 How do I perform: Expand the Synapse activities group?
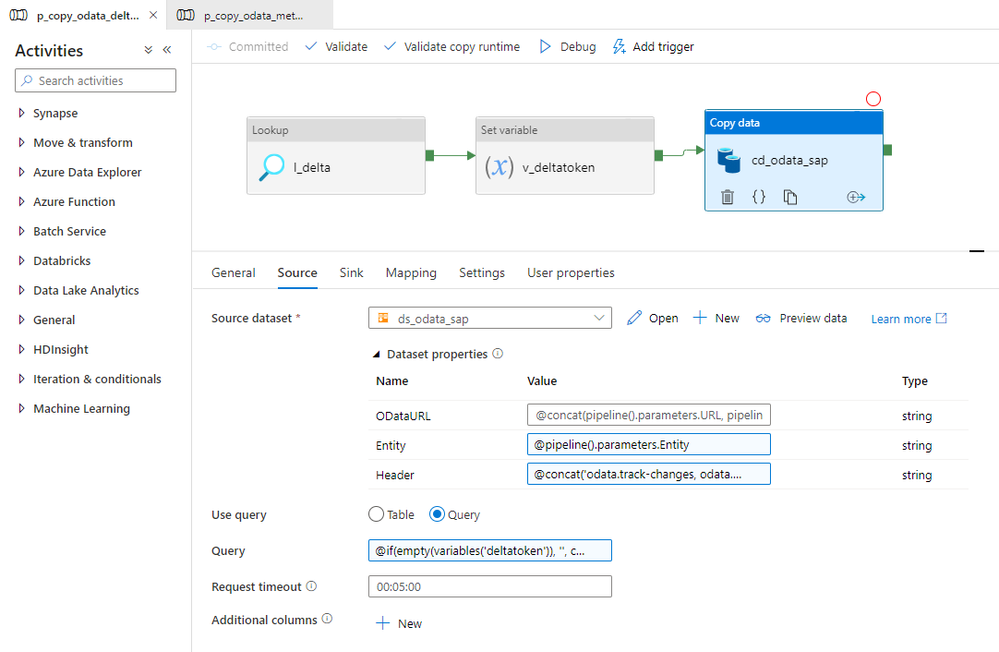point(21,113)
